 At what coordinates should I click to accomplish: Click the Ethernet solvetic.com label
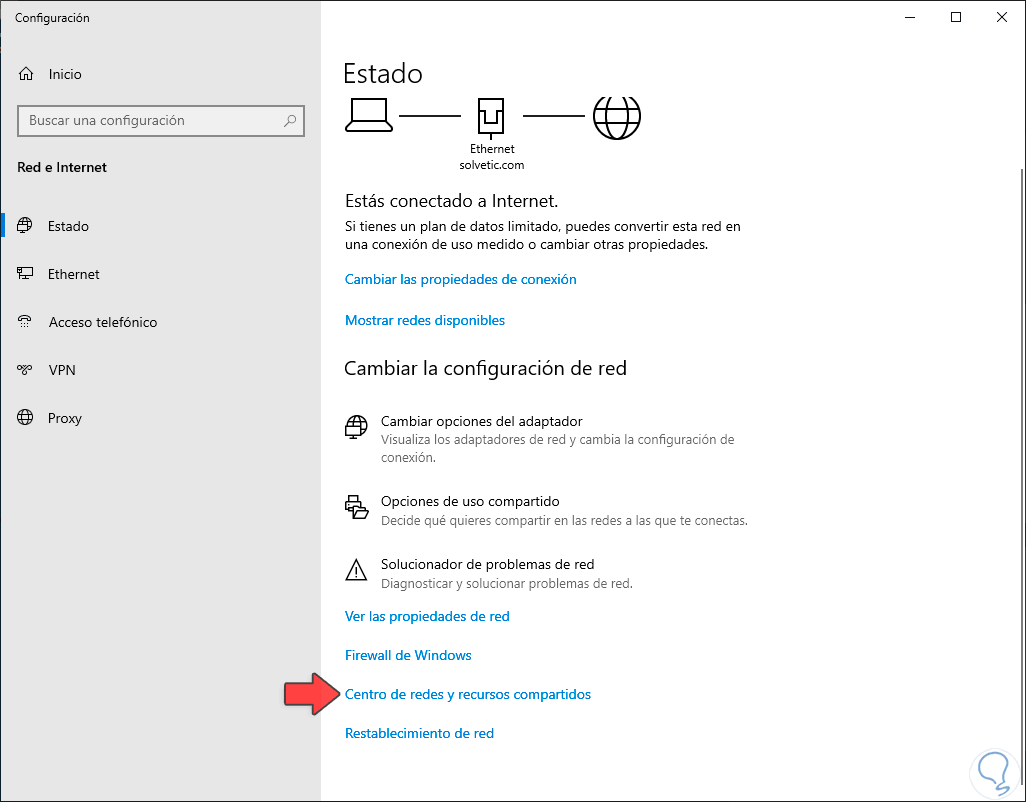point(491,157)
